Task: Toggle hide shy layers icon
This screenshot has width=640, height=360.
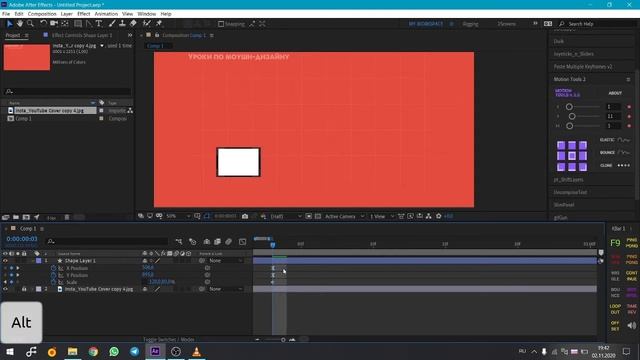Action: pos(207,242)
